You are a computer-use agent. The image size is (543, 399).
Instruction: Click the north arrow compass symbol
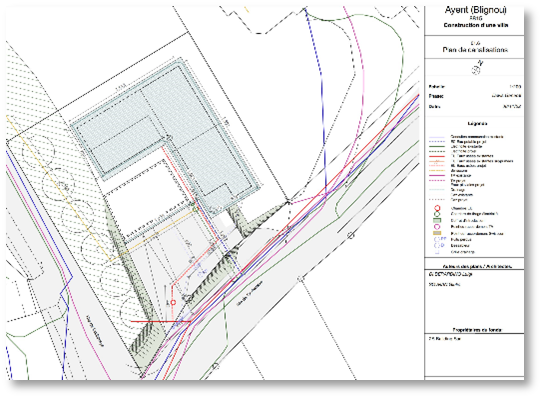(477, 68)
